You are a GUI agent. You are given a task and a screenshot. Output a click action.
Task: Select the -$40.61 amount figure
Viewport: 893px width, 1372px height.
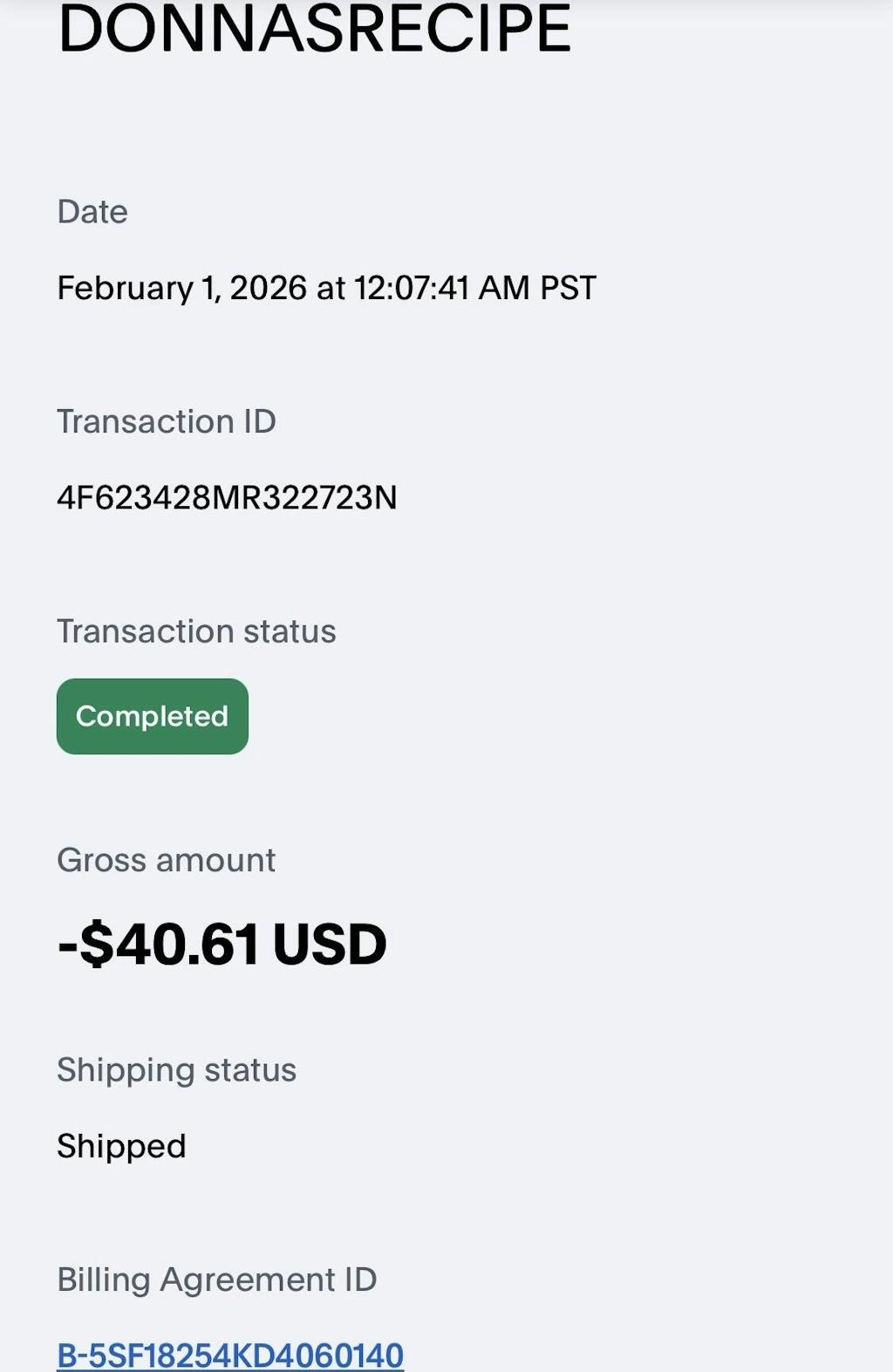click(158, 945)
